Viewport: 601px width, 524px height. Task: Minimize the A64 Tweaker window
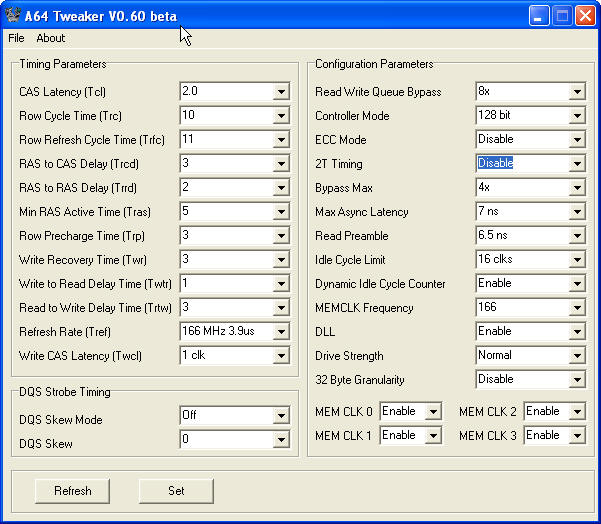coord(539,16)
